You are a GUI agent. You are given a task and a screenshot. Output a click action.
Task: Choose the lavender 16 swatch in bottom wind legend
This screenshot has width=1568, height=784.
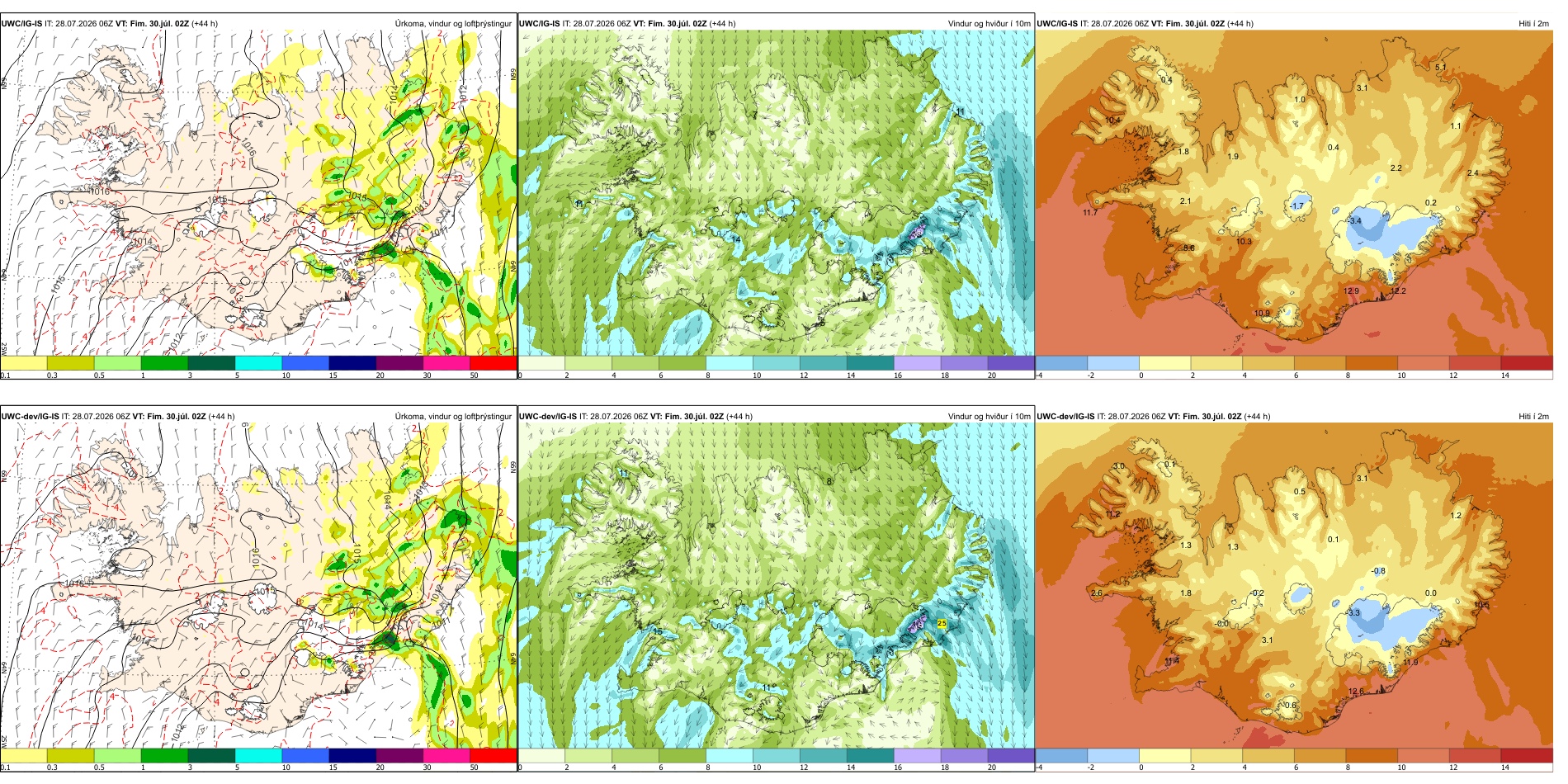[x=917, y=755]
